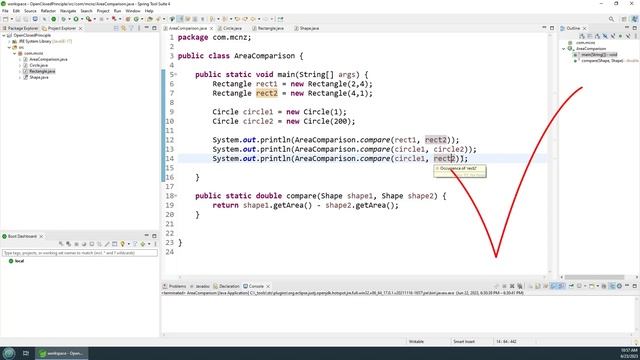Viewport: 640px width, 360px height.
Task: Maximize the Package Explorer view
Action: [x=154, y=28]
